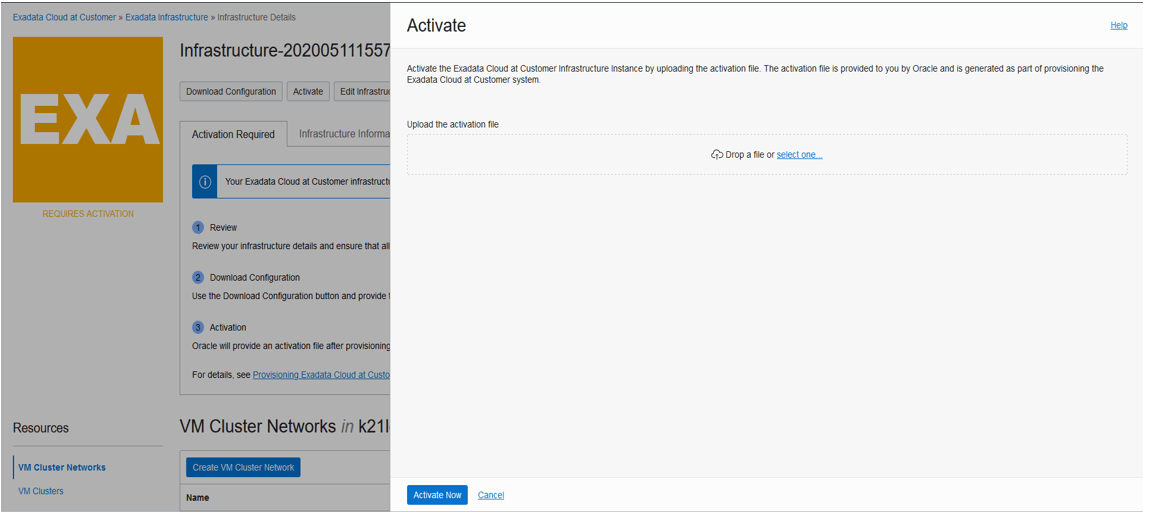The height and width of the screenshot is (512, 1150).
Task: Click the Download Configuration button
Action: 231,91
